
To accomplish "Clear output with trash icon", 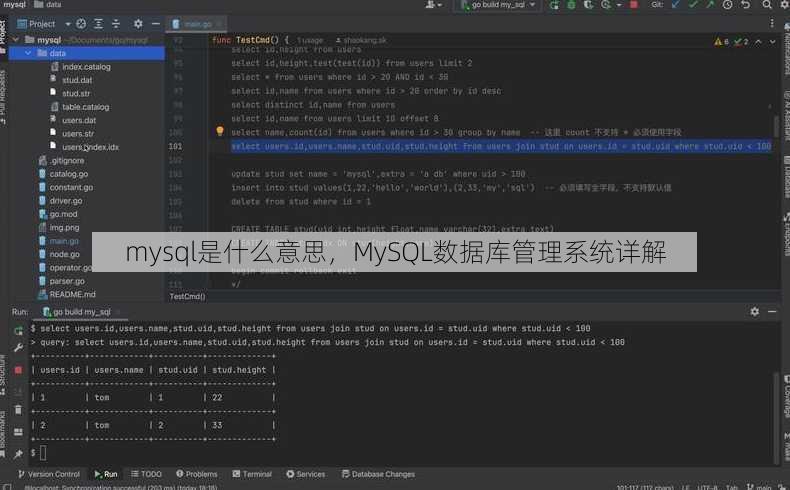I will pyautogui.click(x=18, y=409).
